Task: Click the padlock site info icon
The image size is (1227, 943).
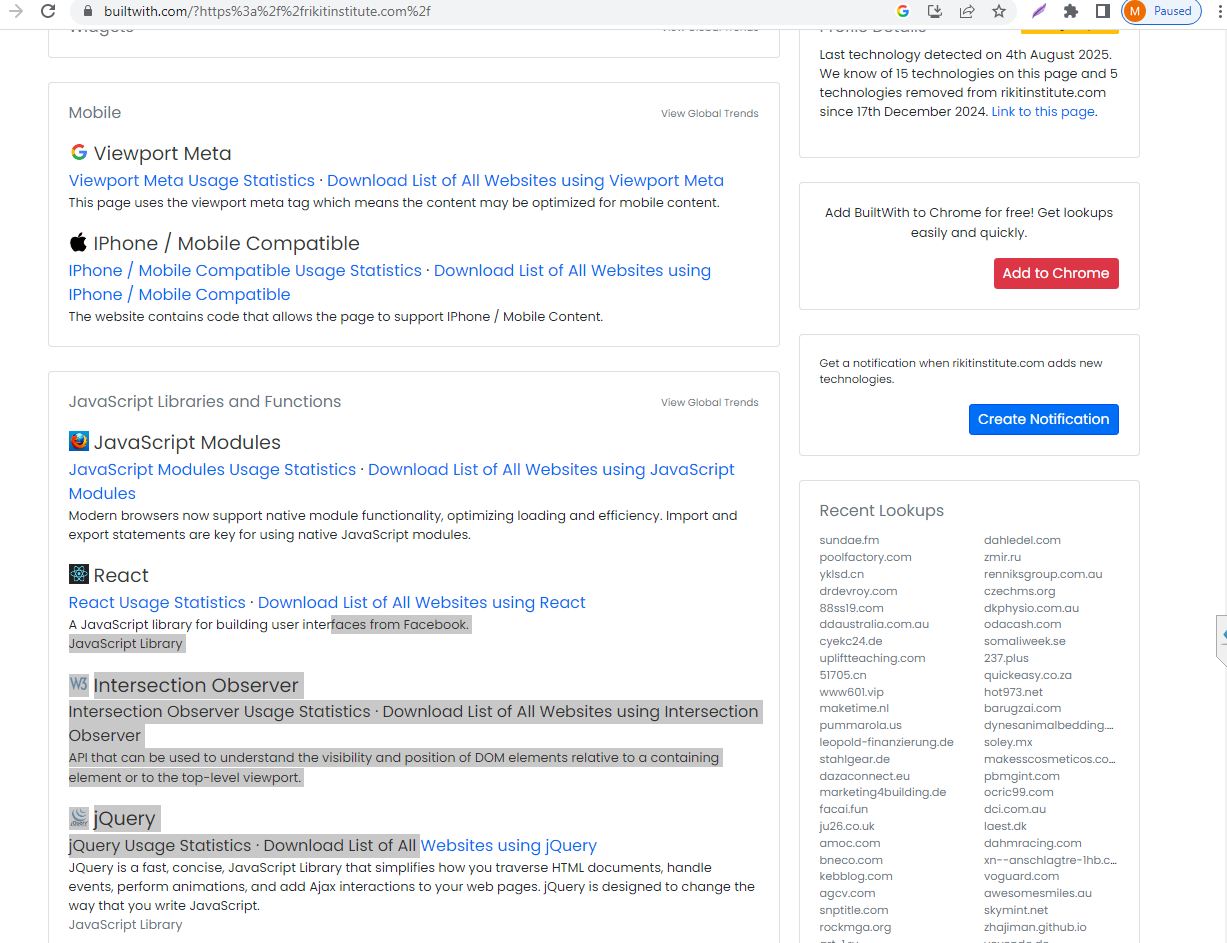Action: pos(87,11)
